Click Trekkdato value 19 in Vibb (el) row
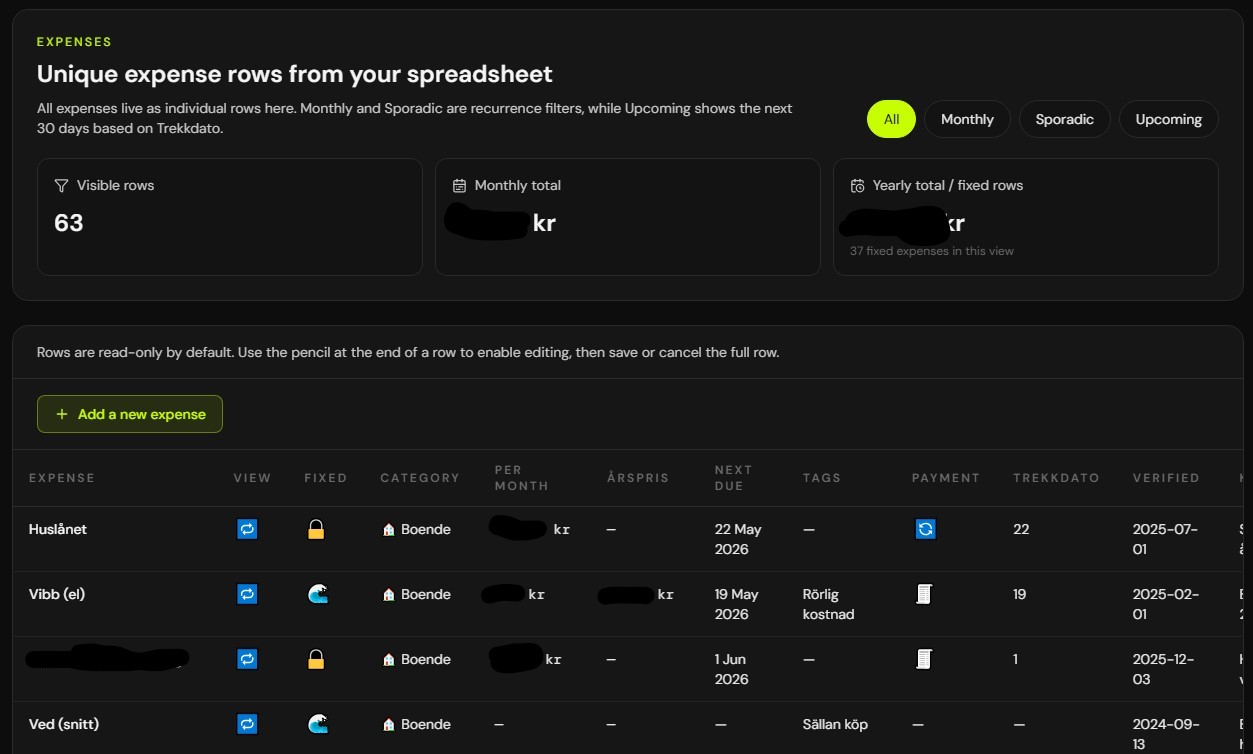 coord(1020,594)
